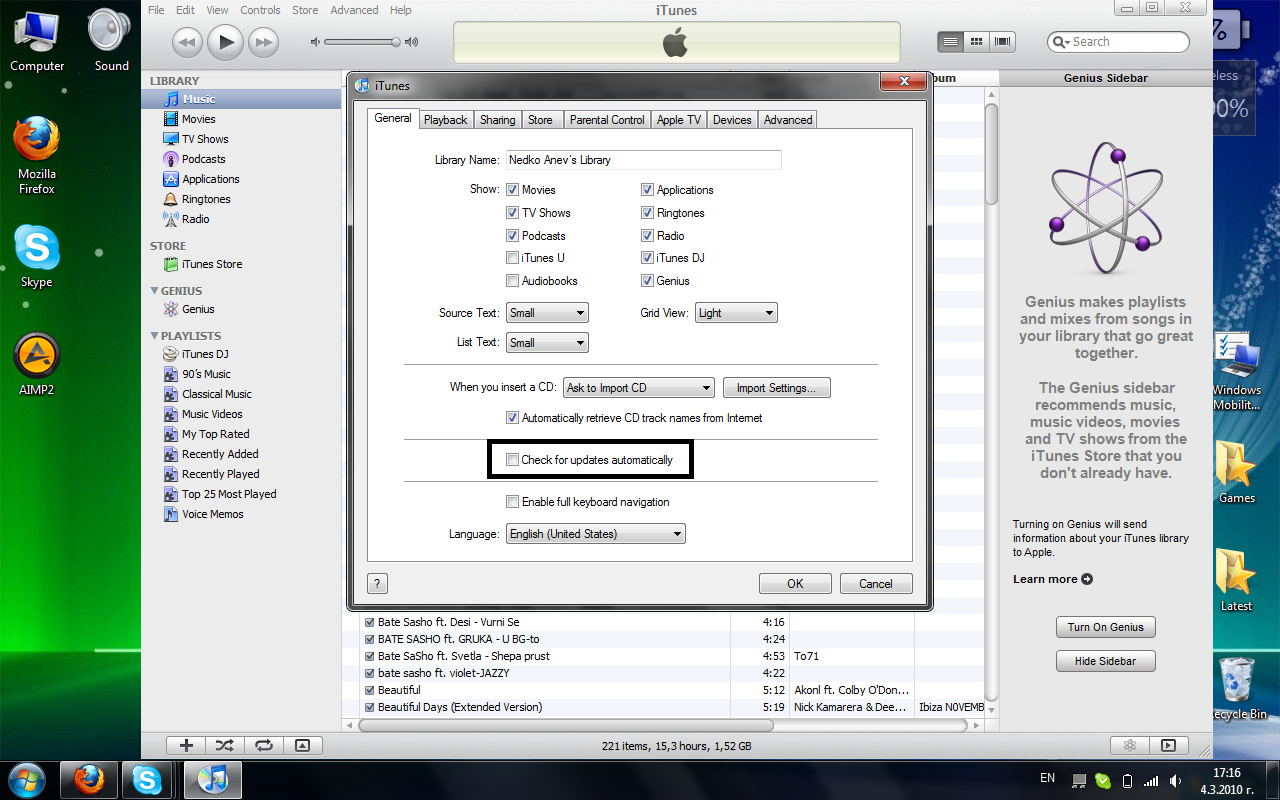1280x800 pixels.
Task: Switch to the Parental Control tab
Action: point(607,120)
